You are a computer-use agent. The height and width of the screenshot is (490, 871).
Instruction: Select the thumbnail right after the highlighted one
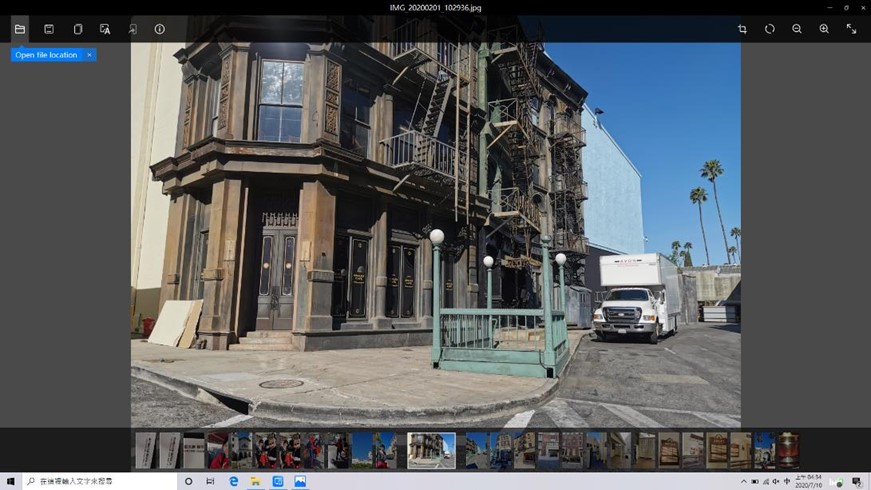tap(477, 450)
